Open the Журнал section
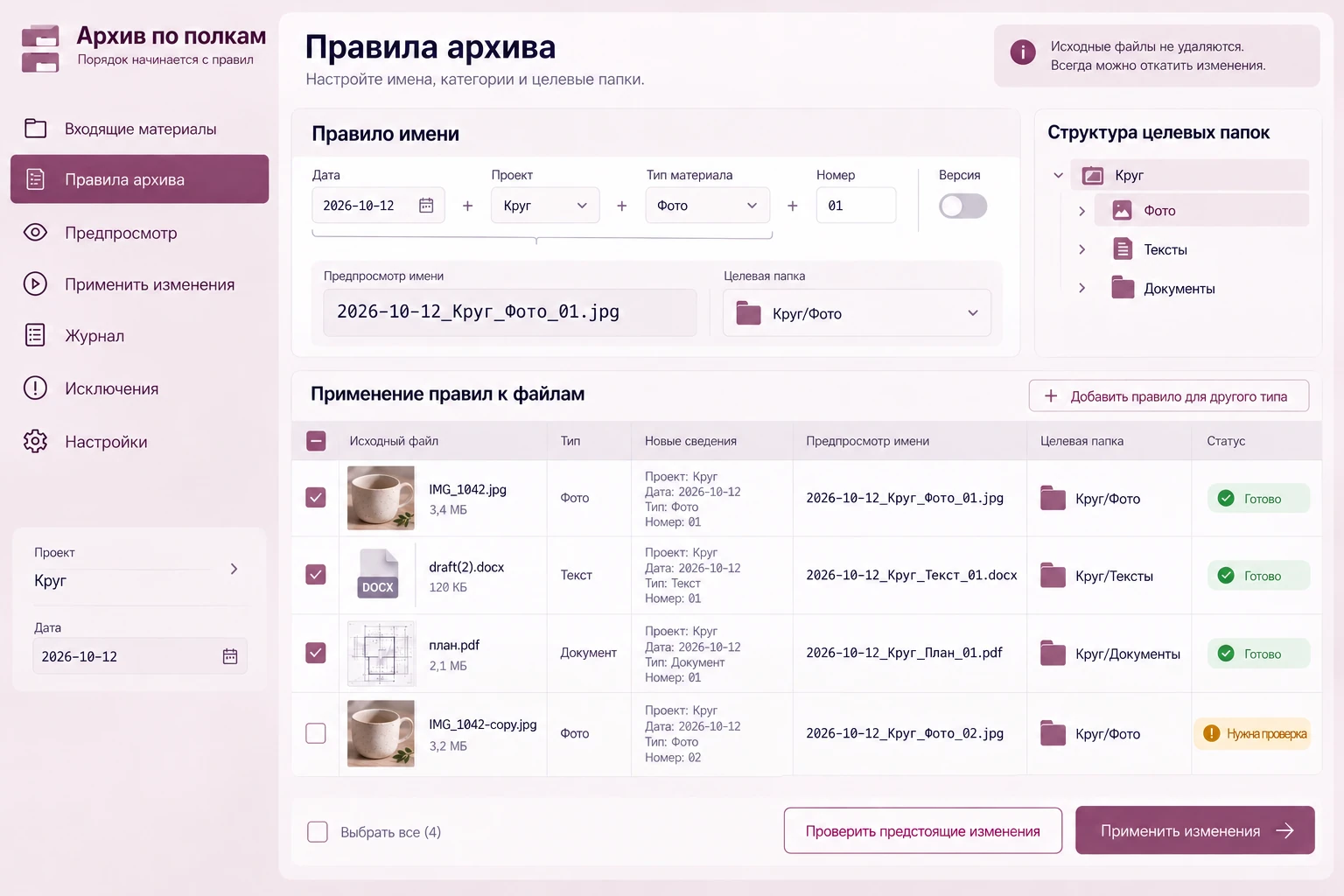This screenshot has width=1344, height=896. tap(139, 336)
